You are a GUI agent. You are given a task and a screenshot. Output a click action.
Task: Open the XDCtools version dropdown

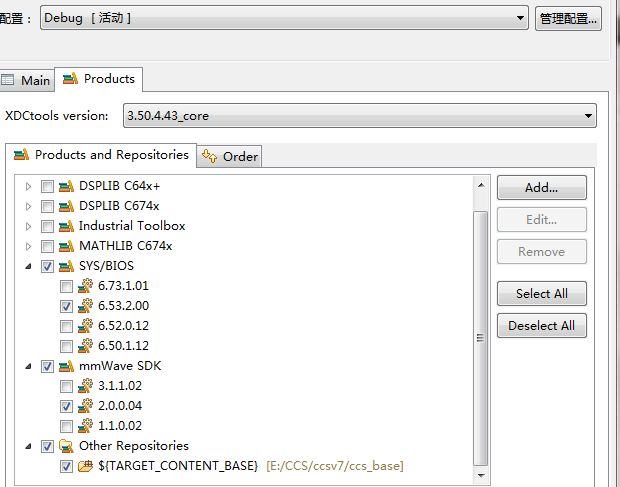click(x=359, y=116)
